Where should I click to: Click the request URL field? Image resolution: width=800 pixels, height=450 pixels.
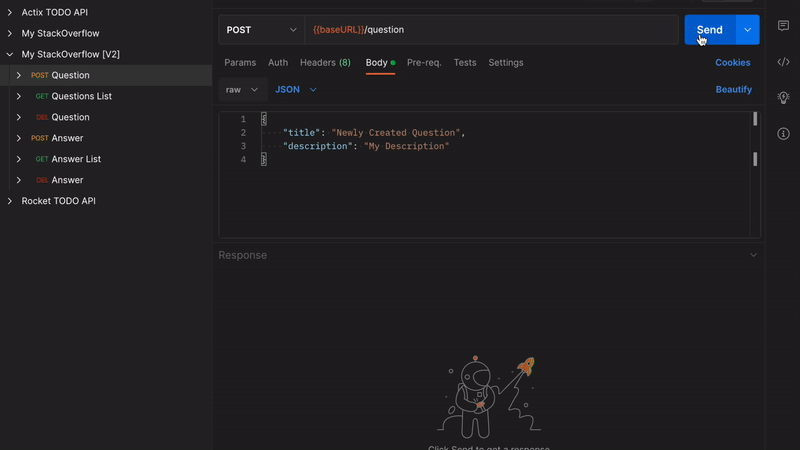click(491, 30)
